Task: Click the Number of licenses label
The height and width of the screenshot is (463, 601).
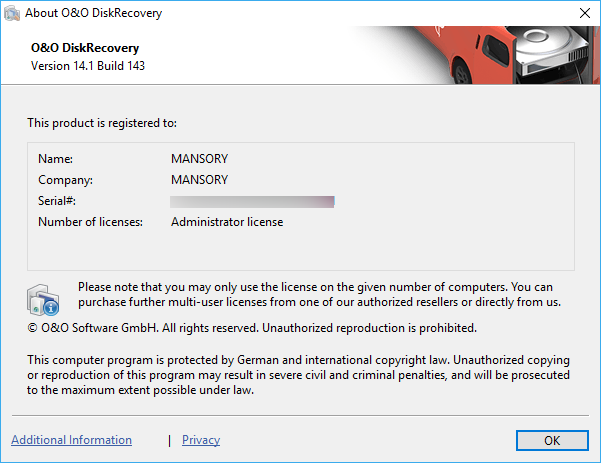Action: coord(90,222)
